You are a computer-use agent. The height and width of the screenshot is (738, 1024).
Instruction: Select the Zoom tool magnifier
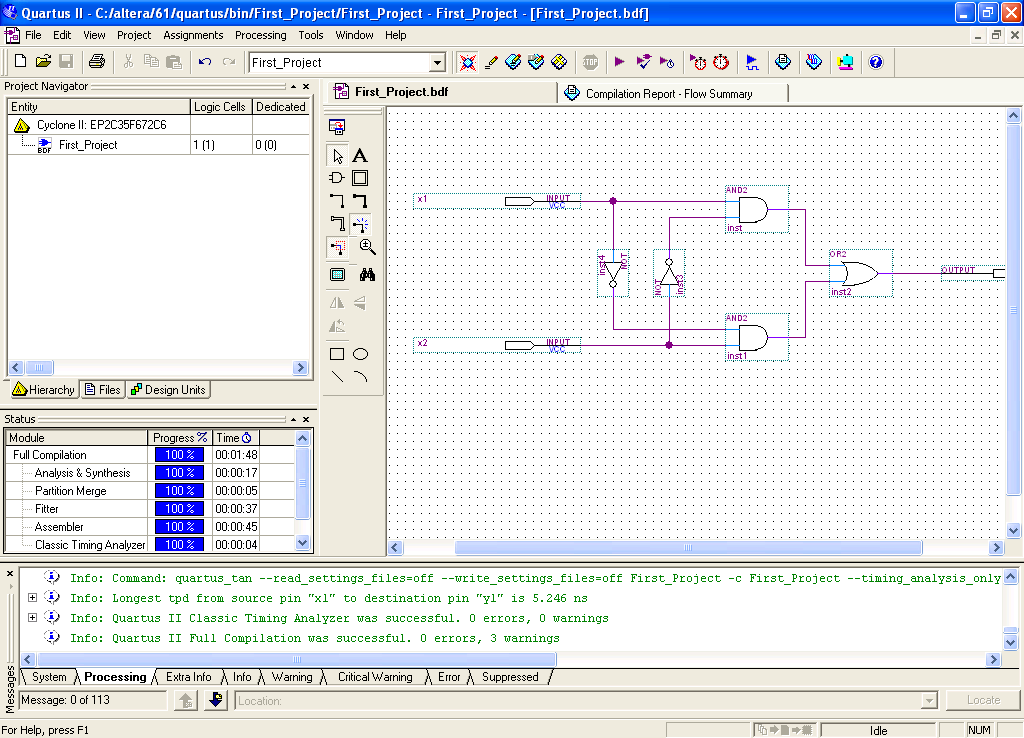(x=367, y=247)
